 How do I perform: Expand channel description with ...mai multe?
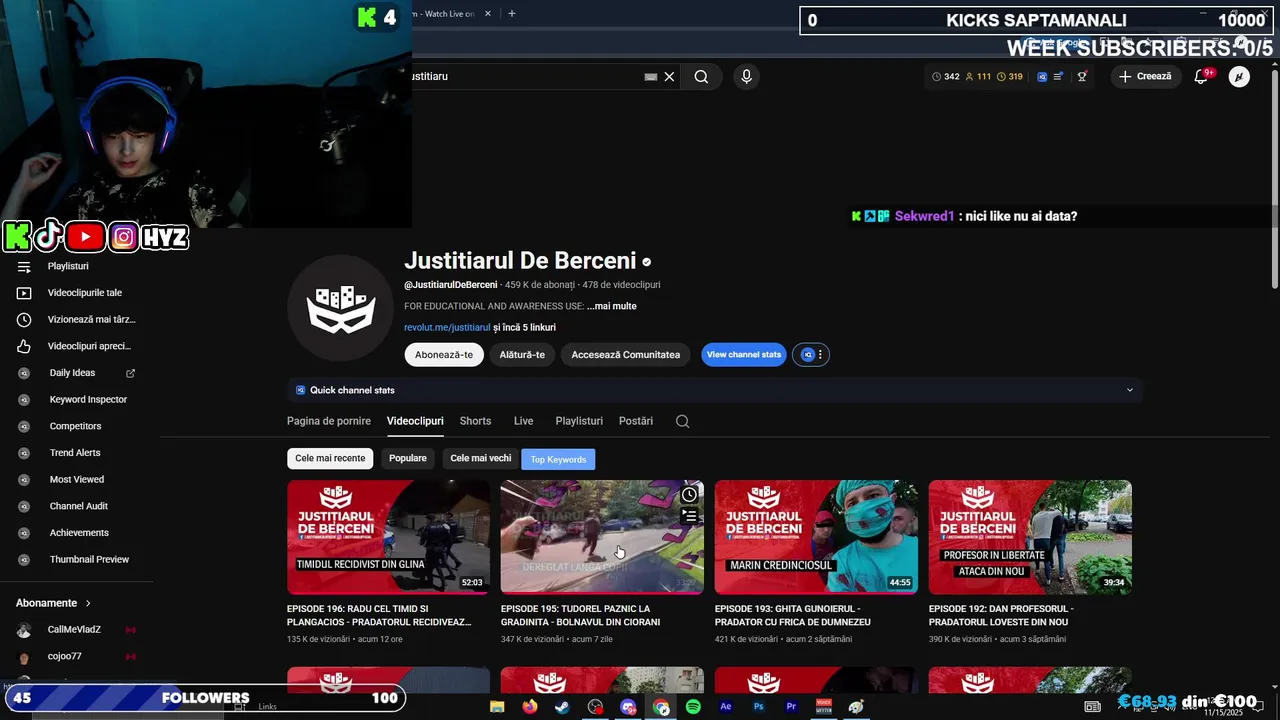611,306
